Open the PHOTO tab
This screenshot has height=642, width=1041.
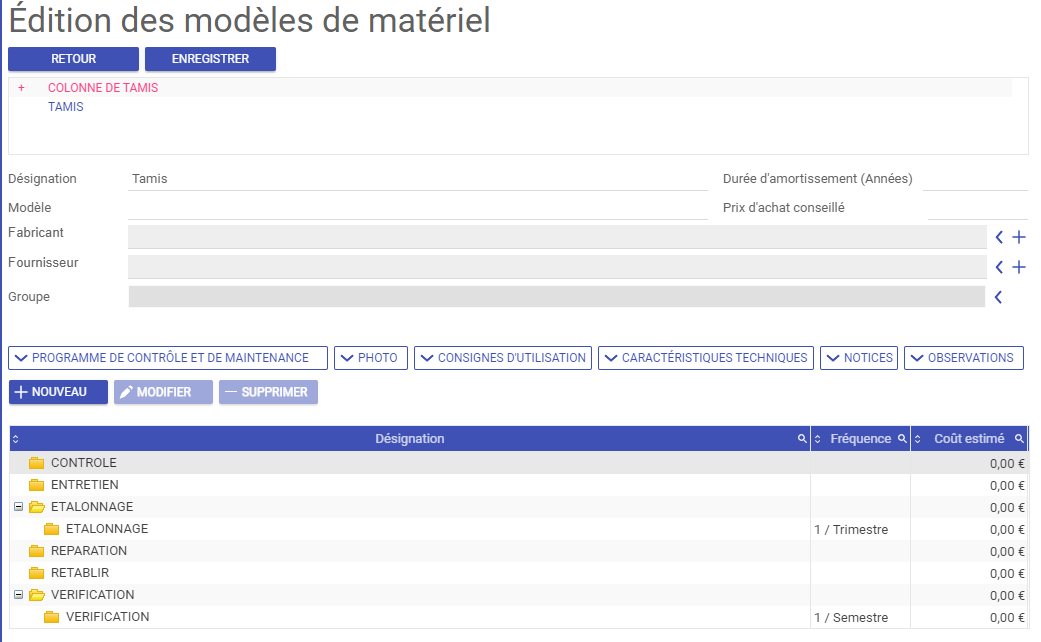point(371,358)
